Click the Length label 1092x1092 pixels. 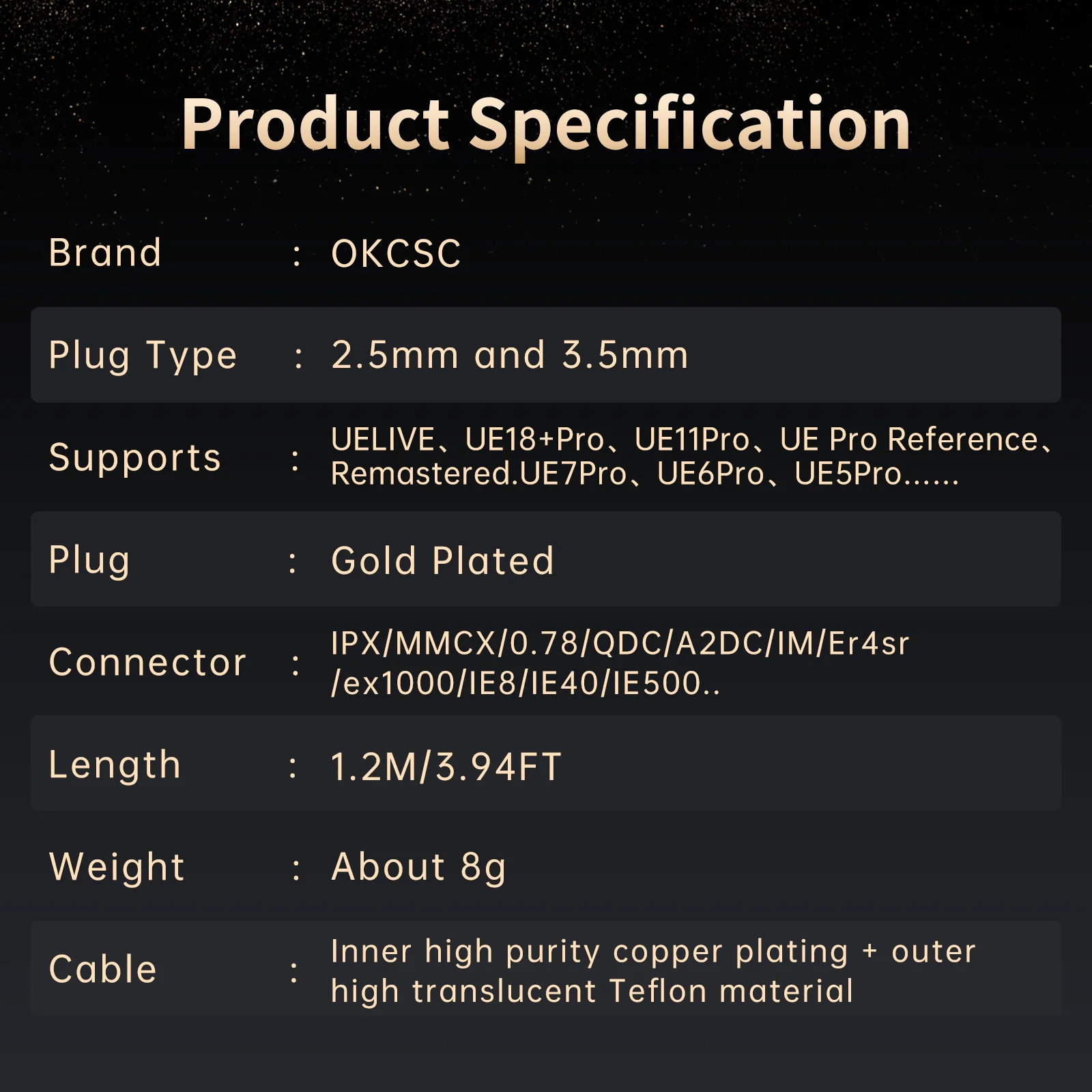click(x=115, y=764)
